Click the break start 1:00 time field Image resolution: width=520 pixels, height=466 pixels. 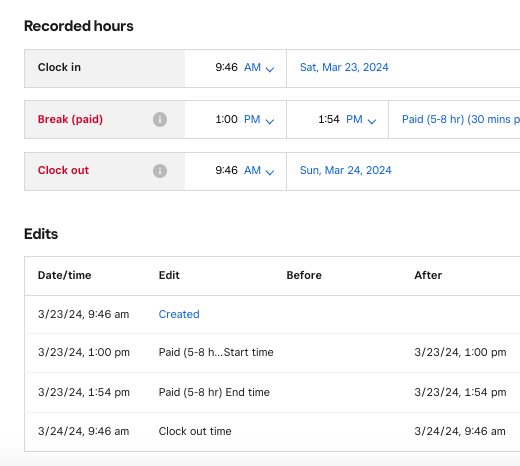click(x=226, y=120)
